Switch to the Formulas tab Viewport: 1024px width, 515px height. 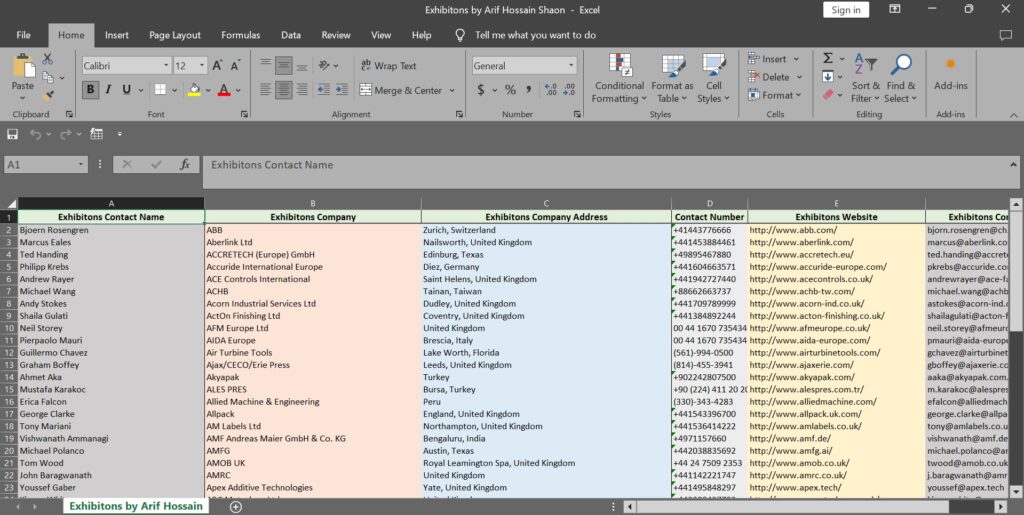click(x=240, y=35)
